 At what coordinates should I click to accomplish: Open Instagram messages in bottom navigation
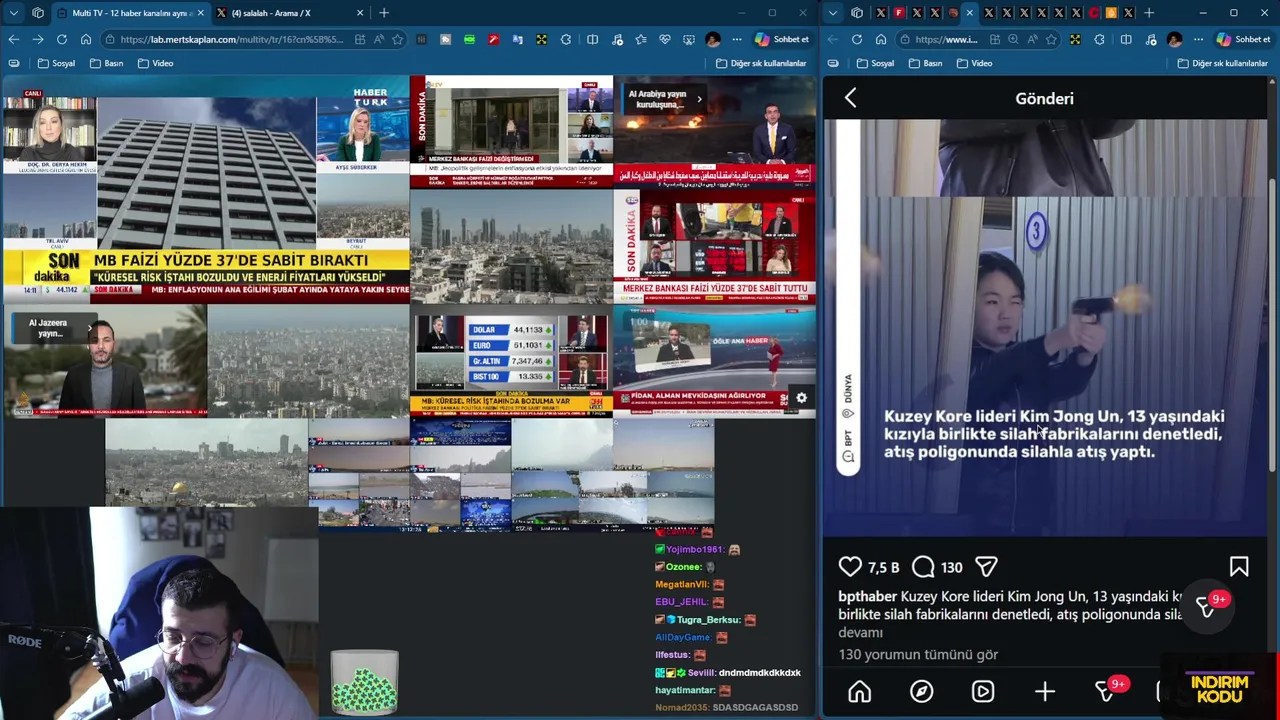tap(1107, 692)
